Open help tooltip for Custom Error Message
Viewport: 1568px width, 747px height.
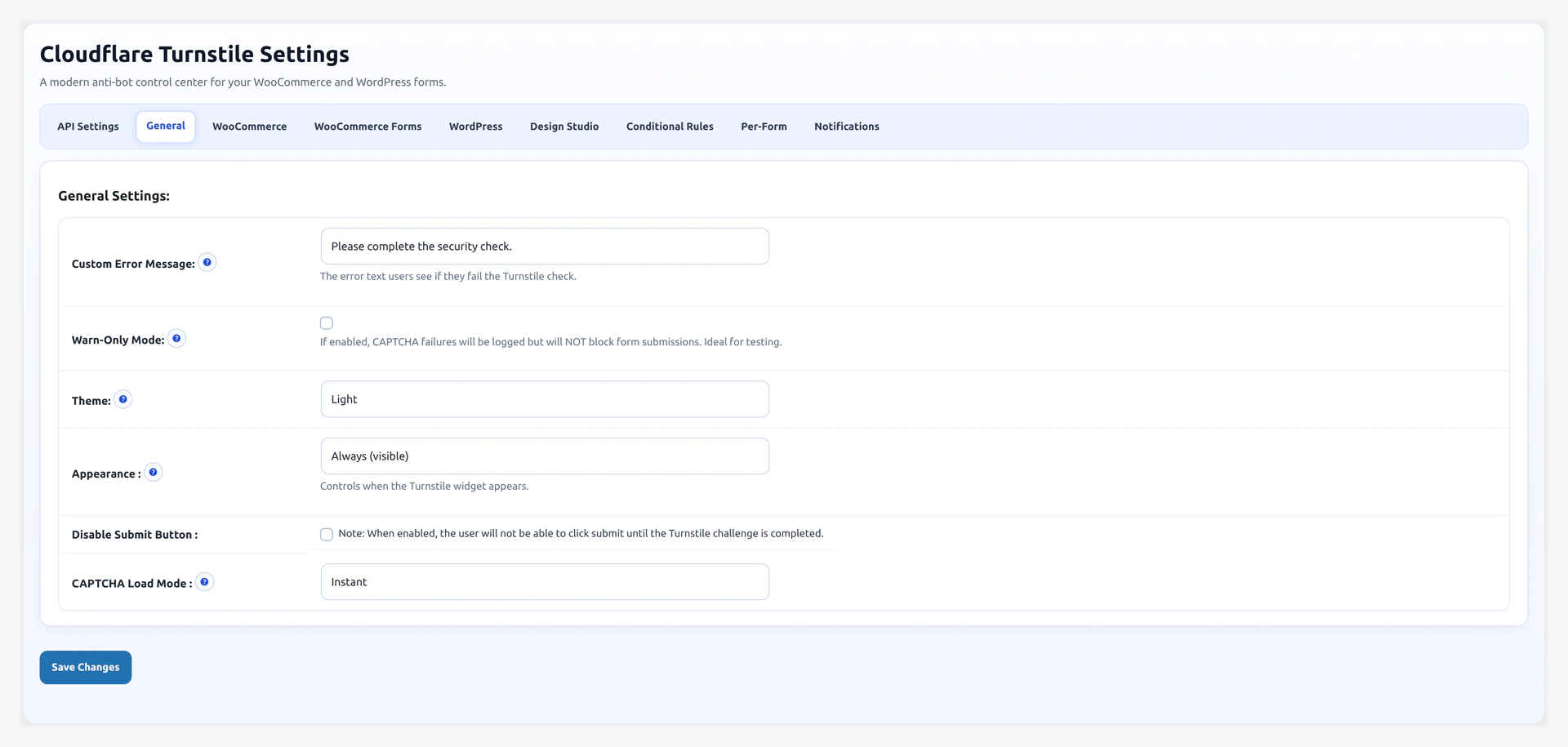tap(207, 263)
